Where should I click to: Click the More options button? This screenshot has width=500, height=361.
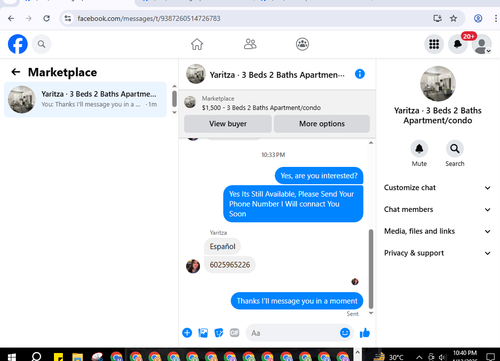(322, 124)
